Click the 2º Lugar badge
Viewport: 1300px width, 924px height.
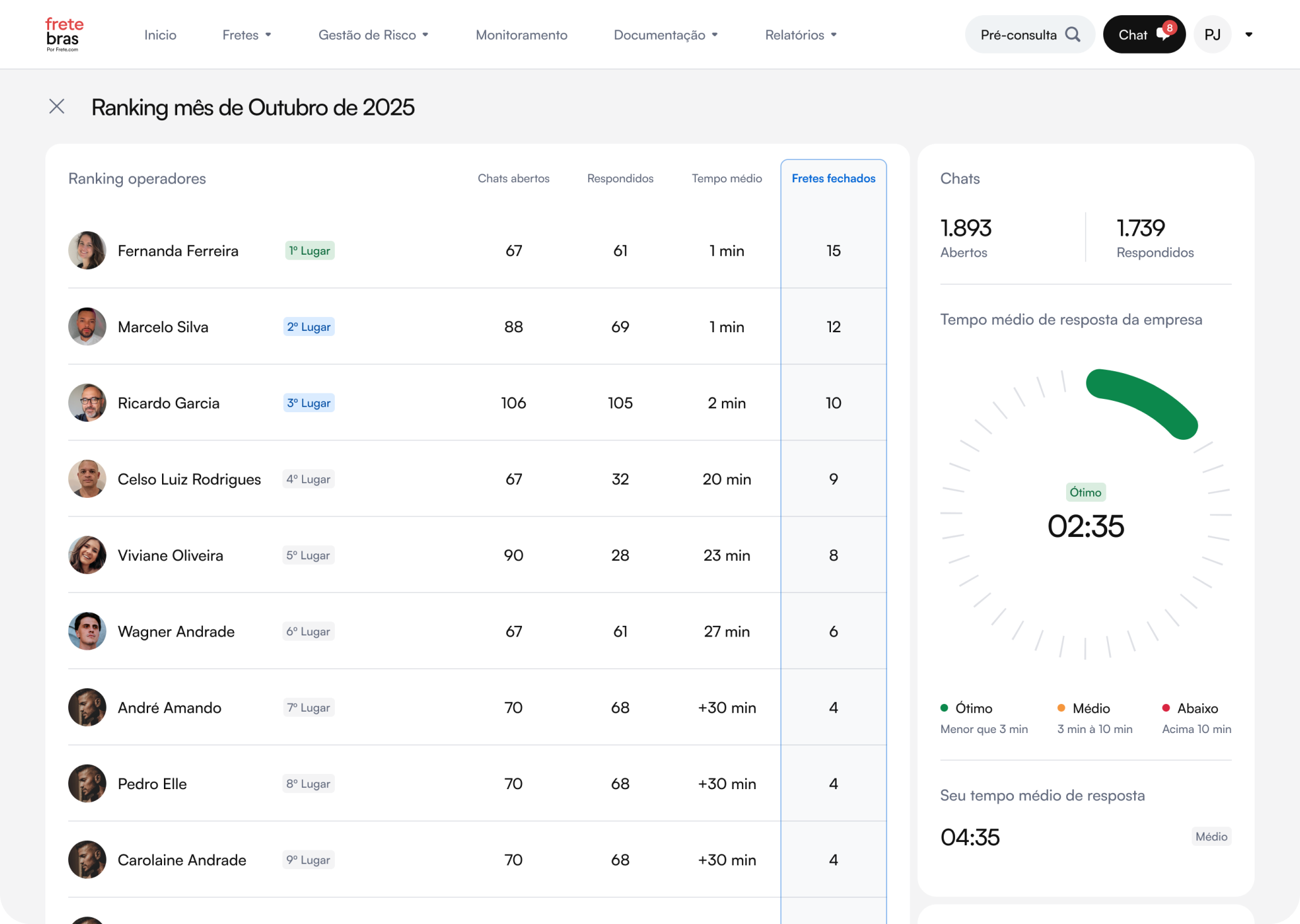(309, 327)
